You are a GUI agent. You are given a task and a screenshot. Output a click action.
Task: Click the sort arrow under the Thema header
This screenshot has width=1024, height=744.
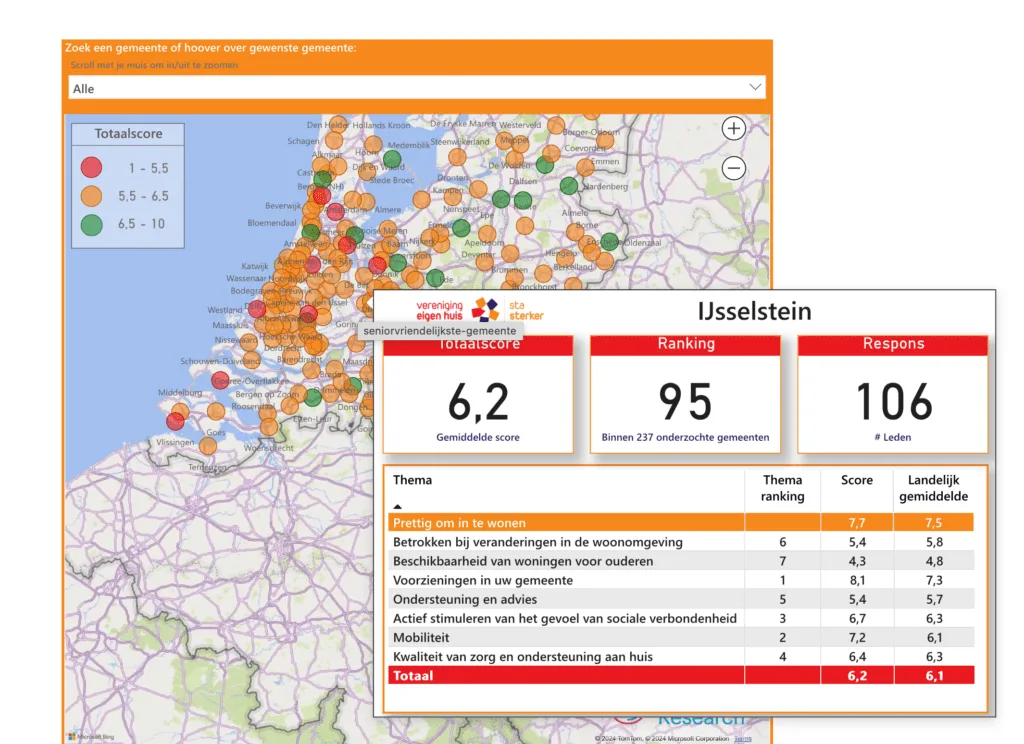click(x=397, y=506)
